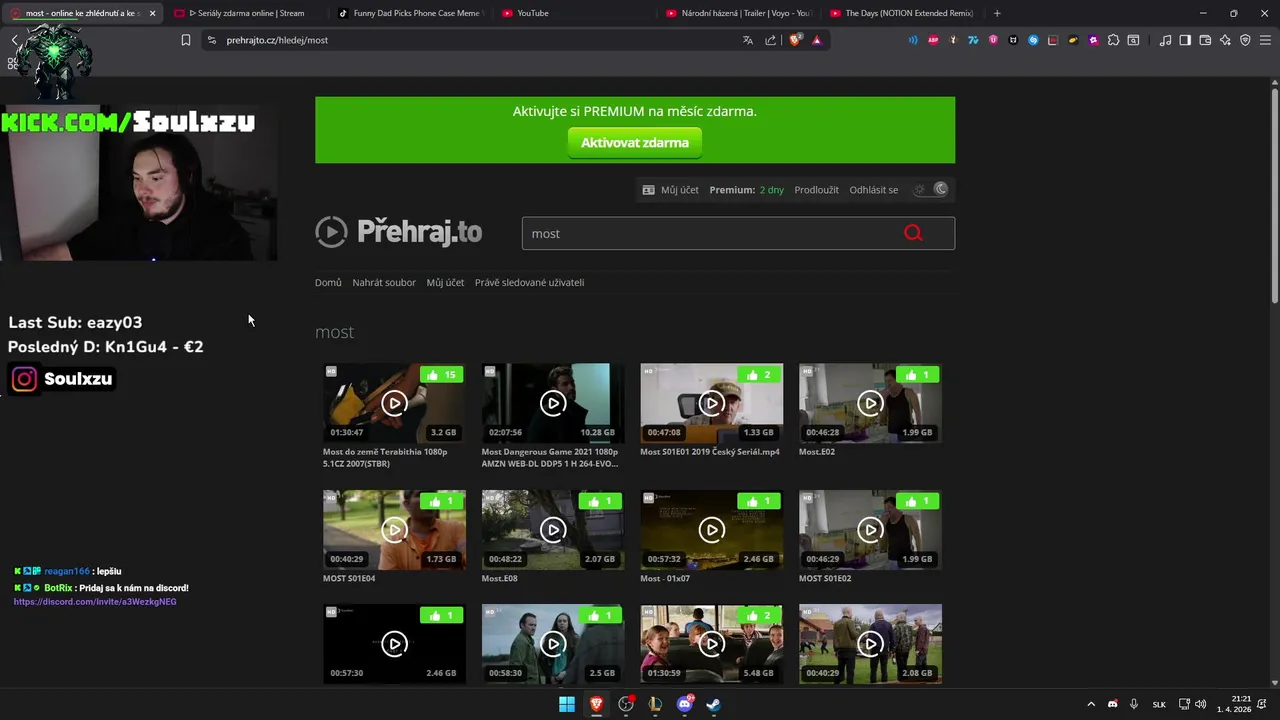The height and width of the screenshot is (720, 1280).
Task: Toggle the dark mode switch
Action: (x=931, y=189)
